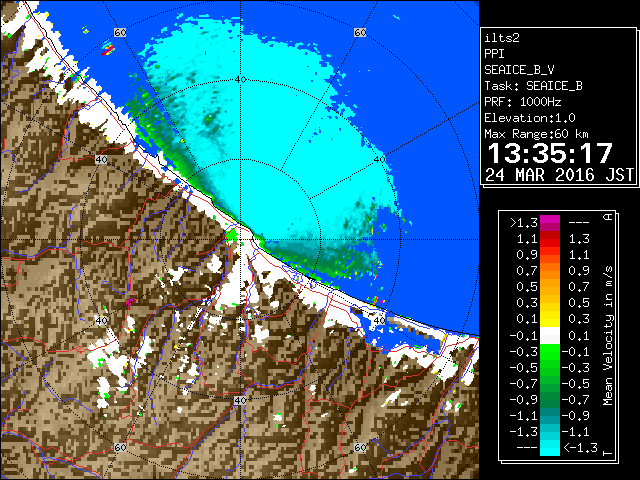The height and width of the screenshot is (480, 640).
Task: Select the 'Max Range:60 km' line
Action: point(536,134)
